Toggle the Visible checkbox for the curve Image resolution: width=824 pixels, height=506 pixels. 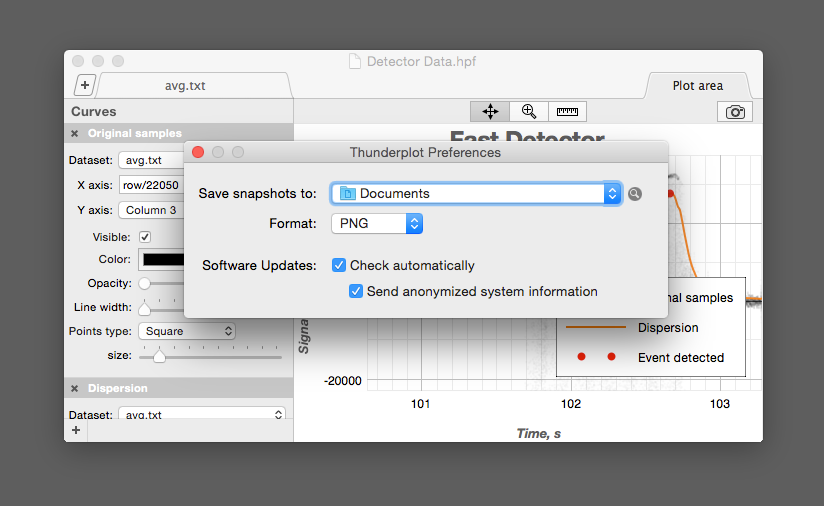(x=145, y=237)
